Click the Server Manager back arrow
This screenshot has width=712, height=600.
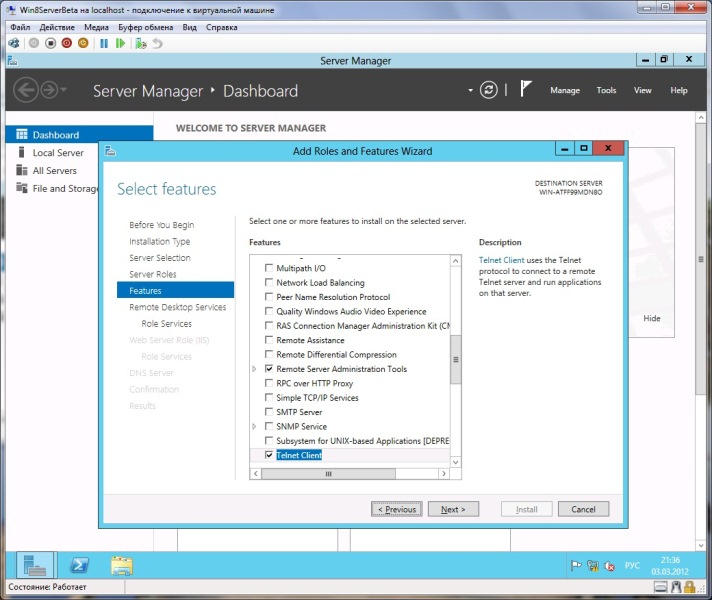click(x=25, y=90)
